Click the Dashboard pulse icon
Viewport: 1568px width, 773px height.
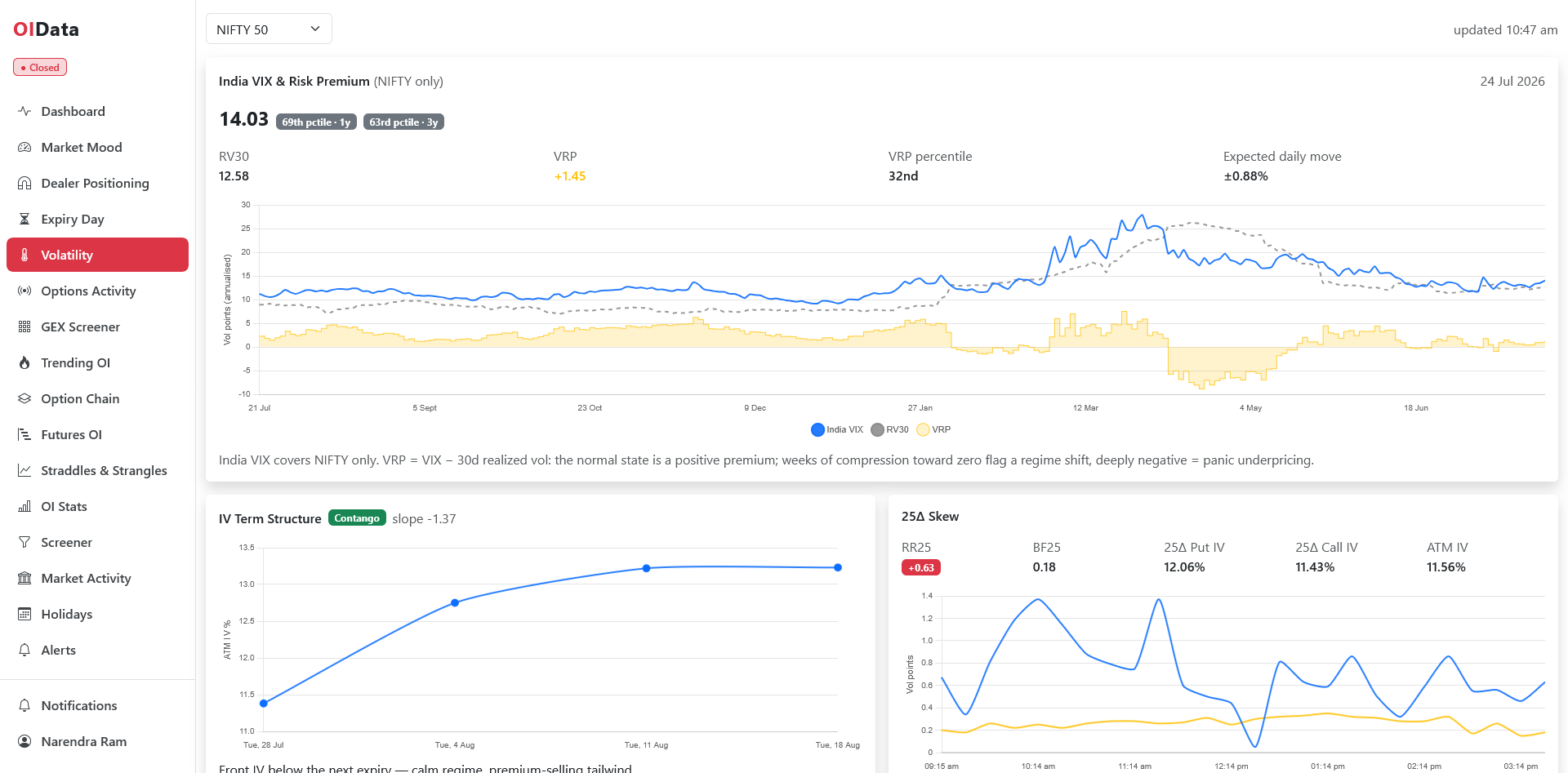(x=24, y=111)
